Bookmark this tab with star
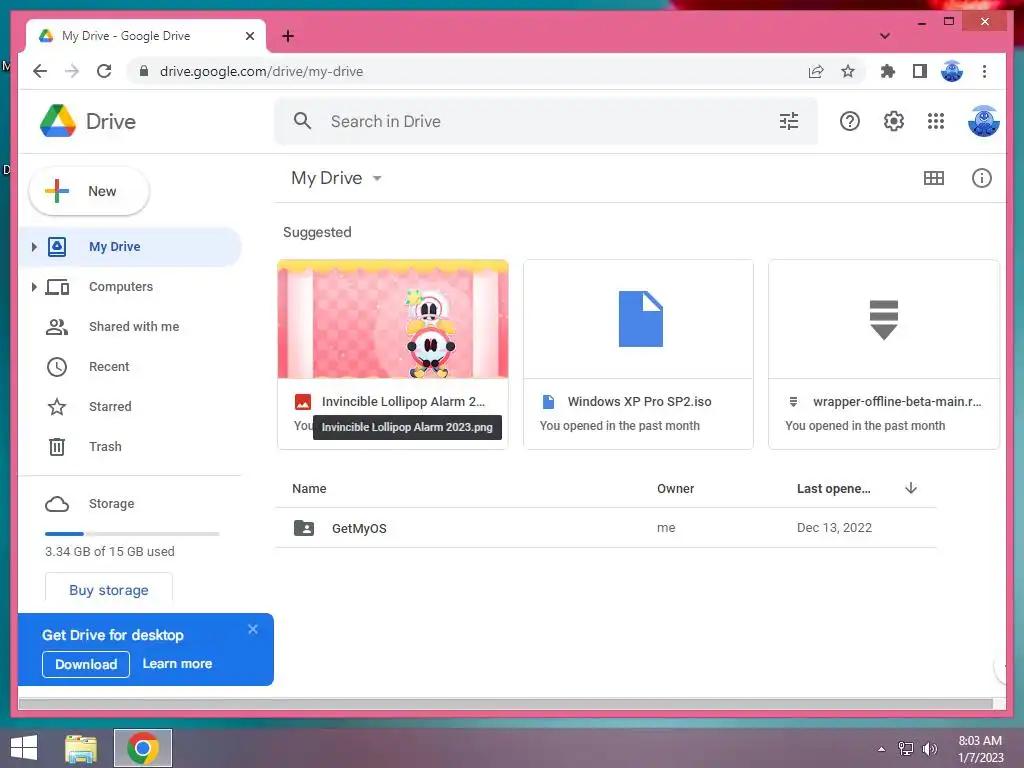This screenshot has height=768, width=1024. tap(848, 71)
